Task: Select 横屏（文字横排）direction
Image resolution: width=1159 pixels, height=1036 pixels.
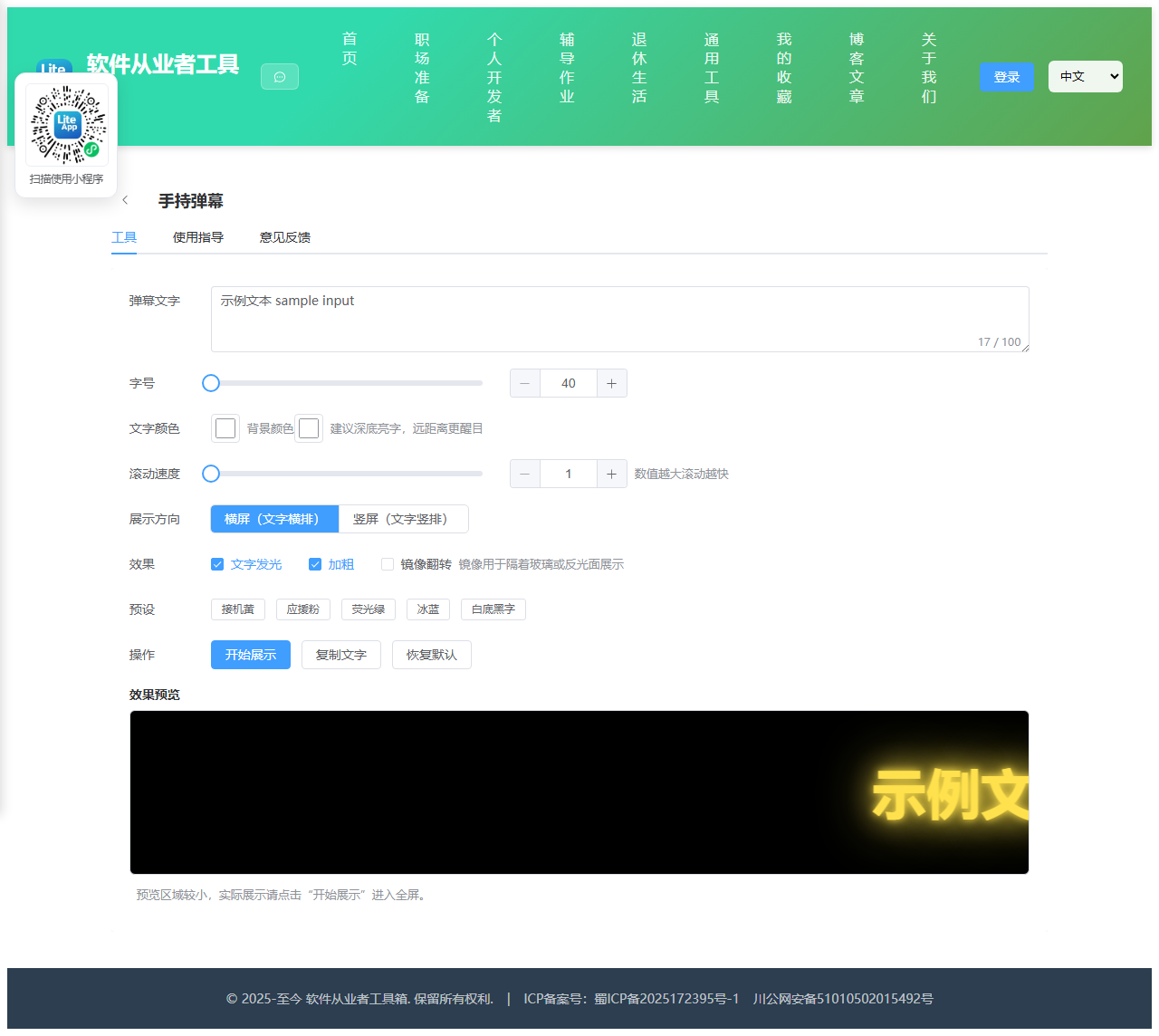Action: [x=274, y=519]
